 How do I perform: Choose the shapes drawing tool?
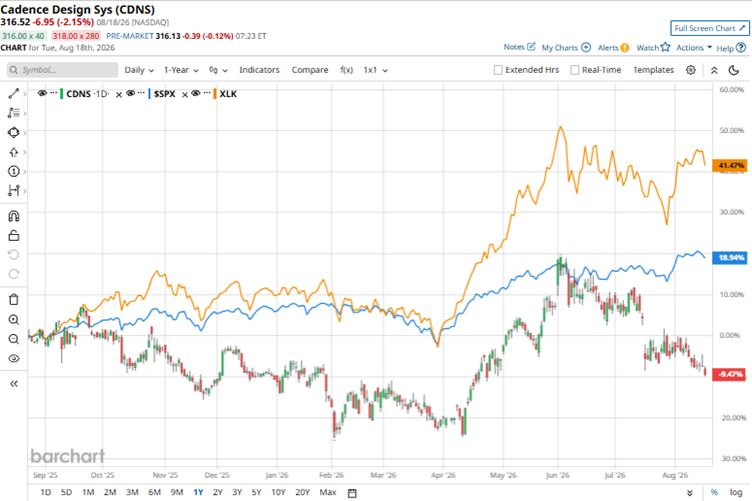tap(13, 132)
